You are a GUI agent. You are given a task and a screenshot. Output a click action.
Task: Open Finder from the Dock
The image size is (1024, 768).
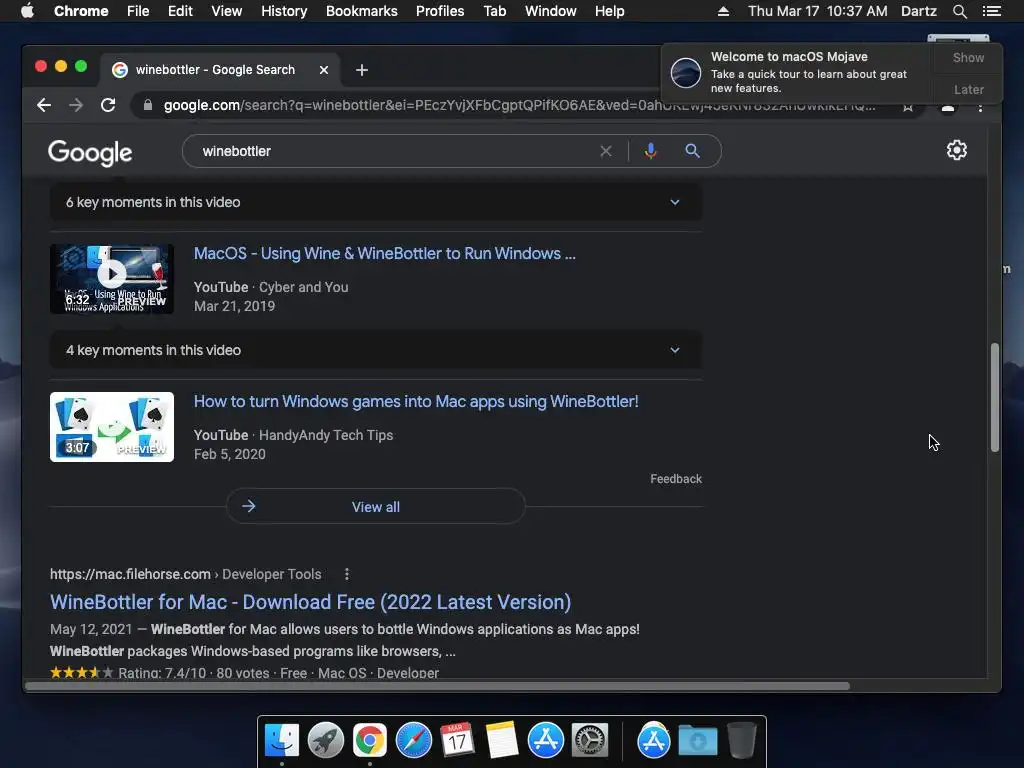[x=281, y=741]
